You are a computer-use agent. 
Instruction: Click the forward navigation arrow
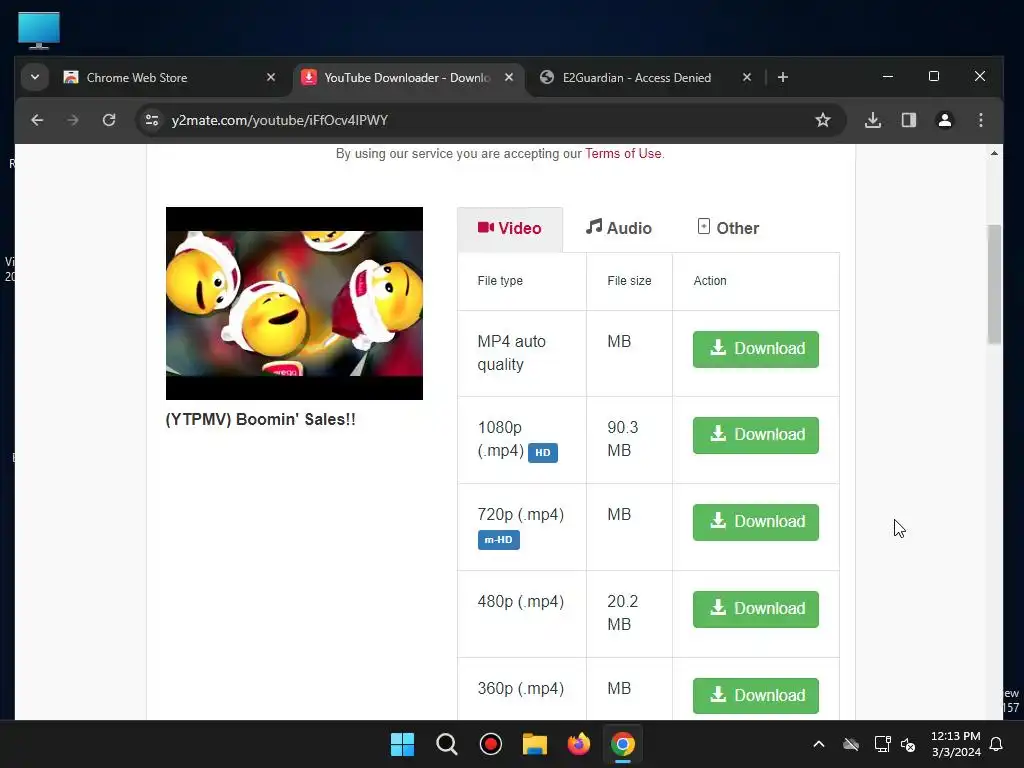72,120
